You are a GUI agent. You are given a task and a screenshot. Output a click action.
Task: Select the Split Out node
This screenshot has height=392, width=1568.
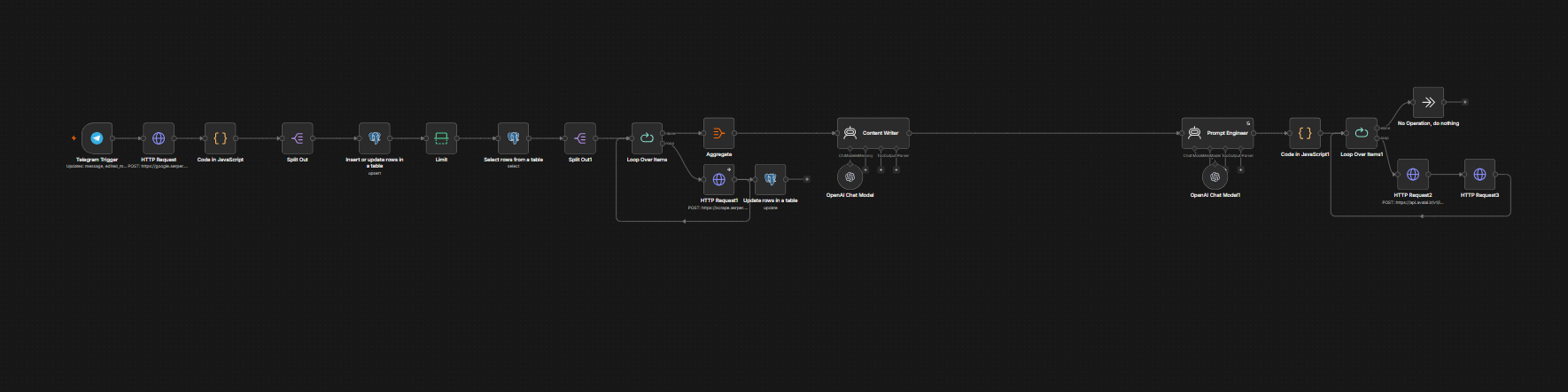[x=298, y=138]
